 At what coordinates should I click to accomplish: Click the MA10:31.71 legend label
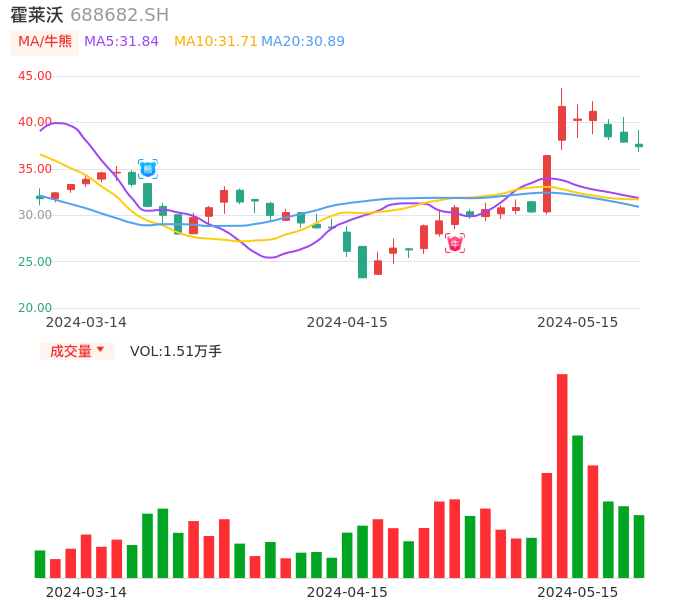215,42
